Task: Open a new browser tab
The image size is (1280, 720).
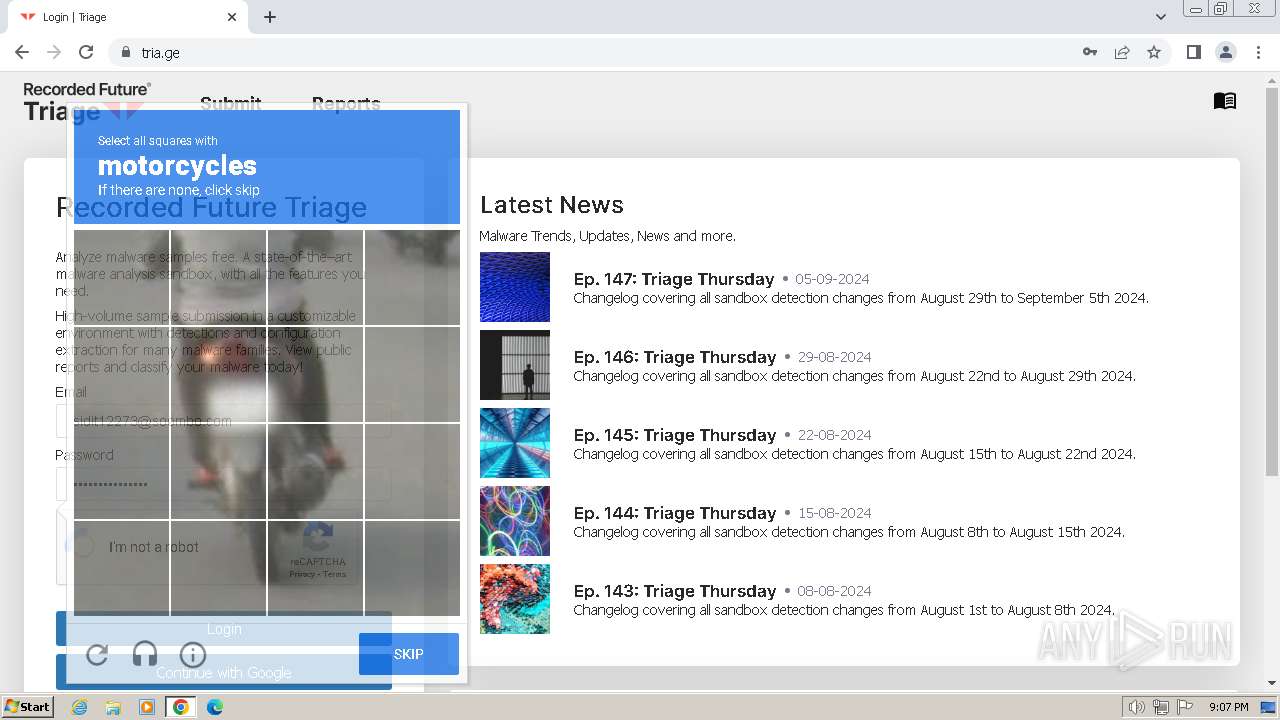Action: point(270,17)
